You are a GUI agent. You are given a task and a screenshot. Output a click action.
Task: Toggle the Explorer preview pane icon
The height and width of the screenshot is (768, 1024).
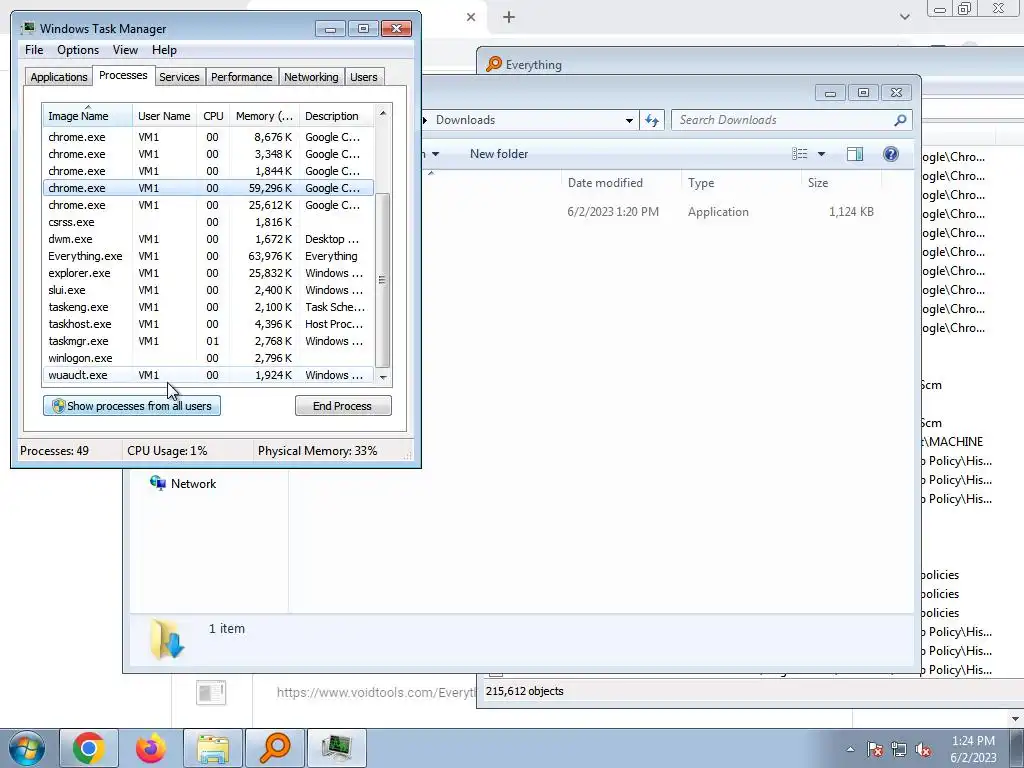pos(855,154)
